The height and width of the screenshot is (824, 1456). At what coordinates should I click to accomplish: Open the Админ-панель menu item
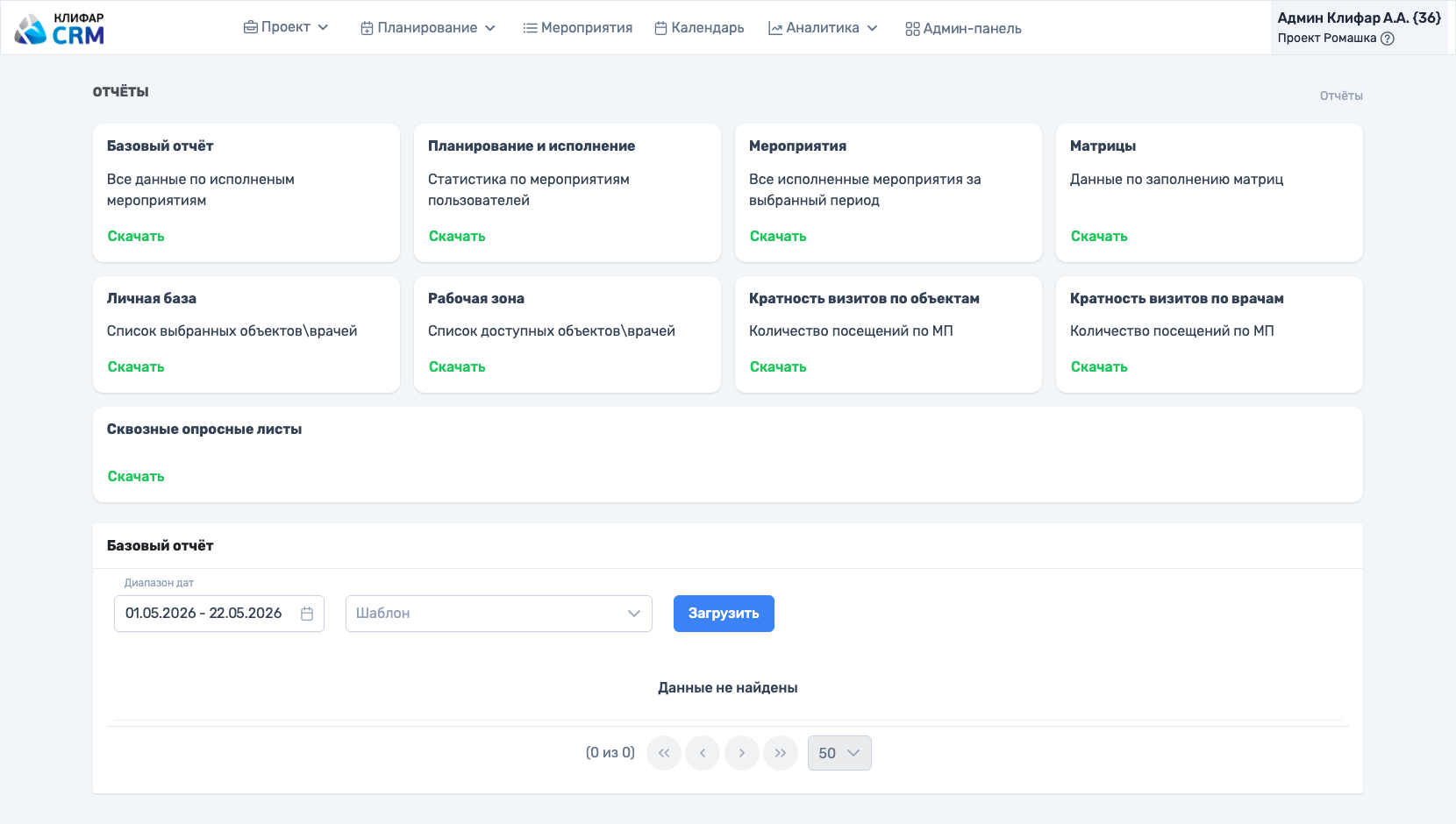[x=963, y=29]
